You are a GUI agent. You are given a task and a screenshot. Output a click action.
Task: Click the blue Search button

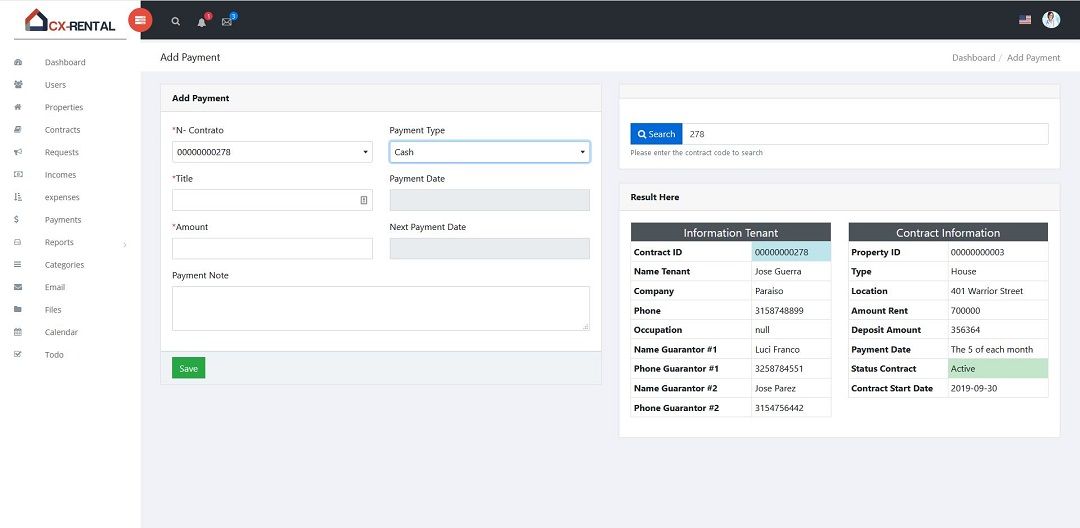pos(655,134)
